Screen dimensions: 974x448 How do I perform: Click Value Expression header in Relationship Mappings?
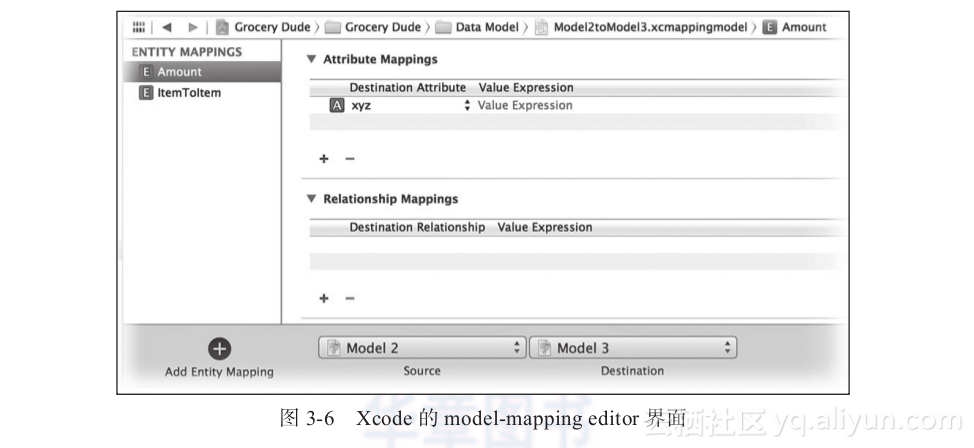click(545, 227)
